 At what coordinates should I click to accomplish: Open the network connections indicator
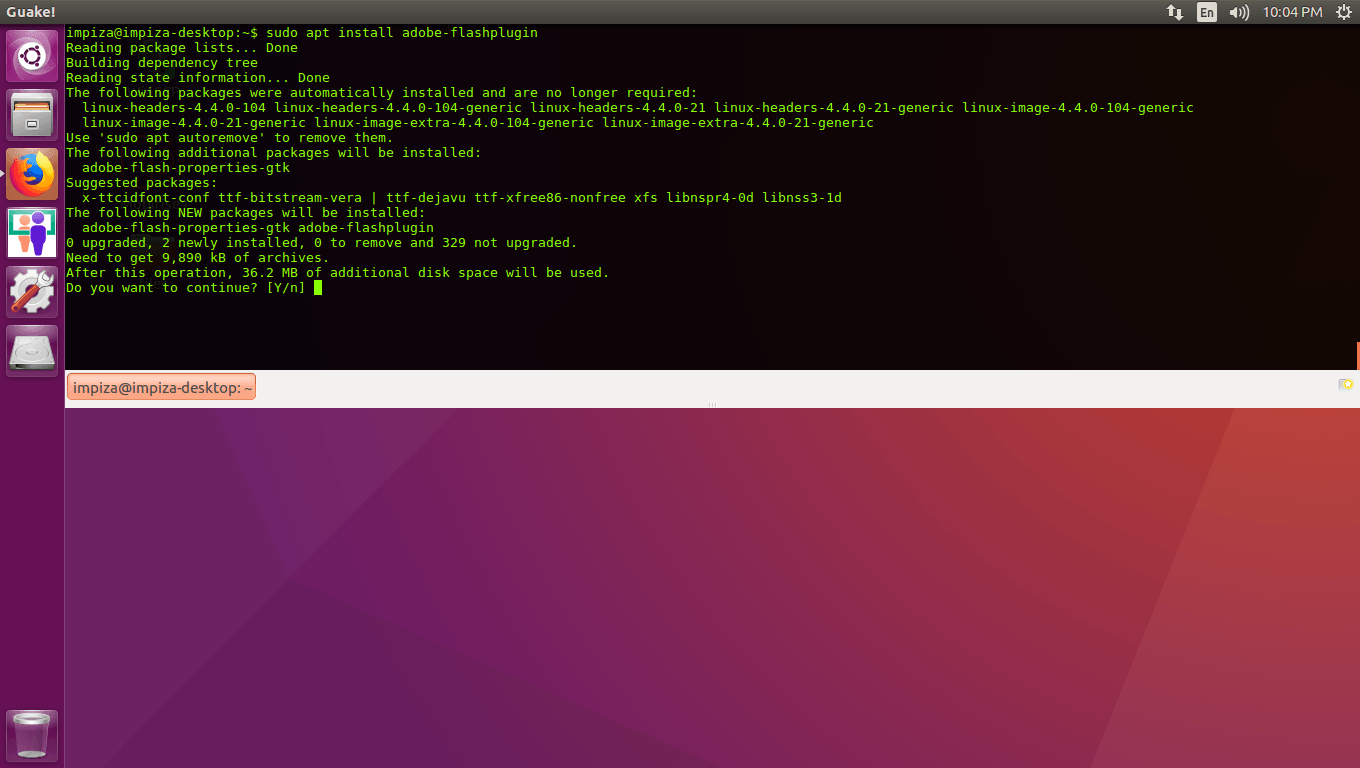[1175, 12]
